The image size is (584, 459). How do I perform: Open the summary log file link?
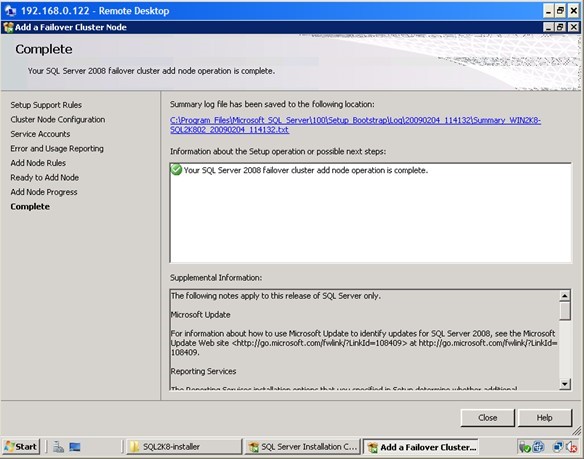tap(355, 125)
